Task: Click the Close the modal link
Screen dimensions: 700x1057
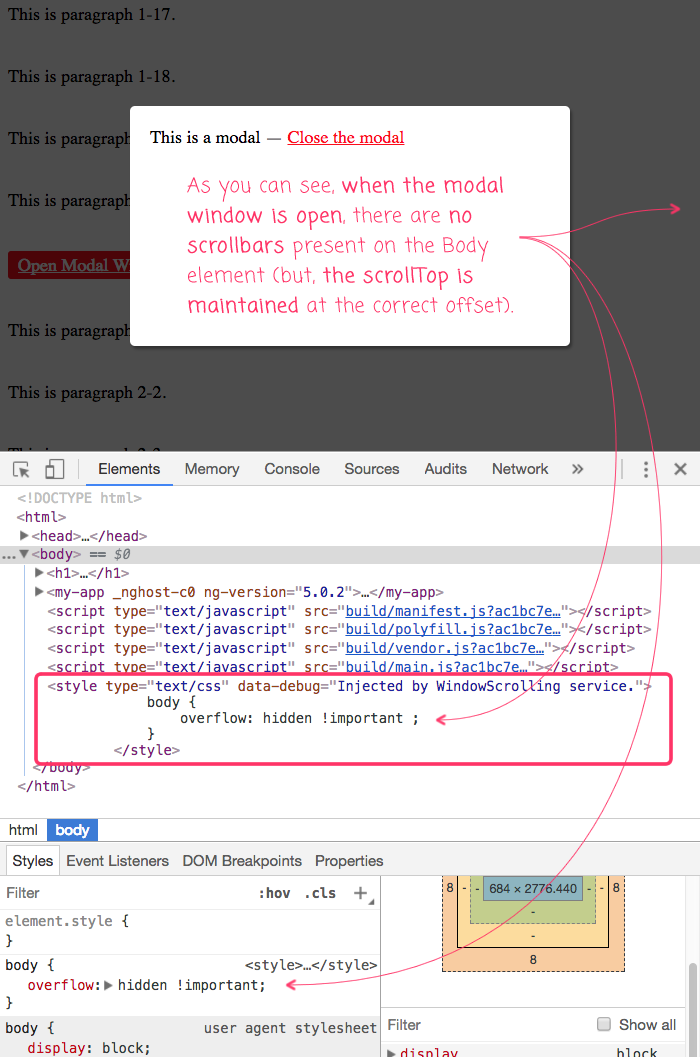Action: (x=346, y=138)
